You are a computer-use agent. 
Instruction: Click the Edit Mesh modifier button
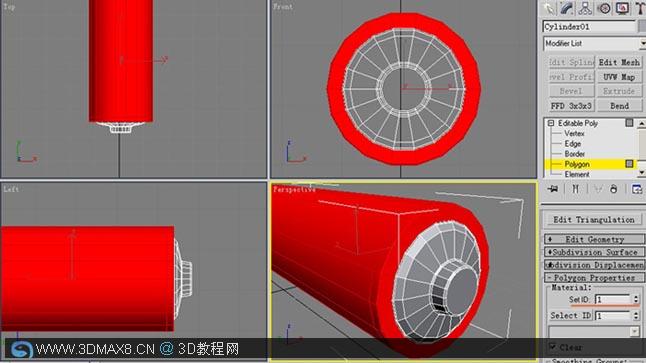[619, 62]
